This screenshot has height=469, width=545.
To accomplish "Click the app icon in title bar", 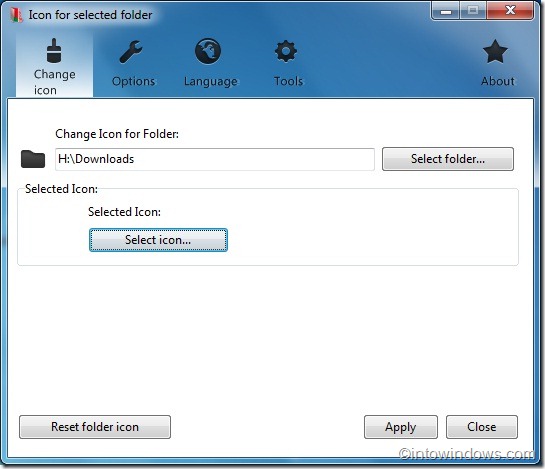I will tap(16, 15).
